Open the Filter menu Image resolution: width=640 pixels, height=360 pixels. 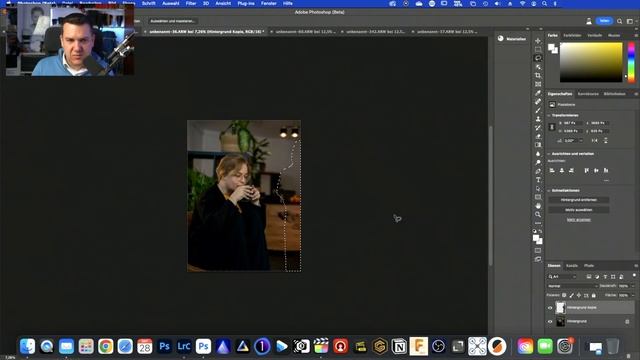(x=191, y=3)
